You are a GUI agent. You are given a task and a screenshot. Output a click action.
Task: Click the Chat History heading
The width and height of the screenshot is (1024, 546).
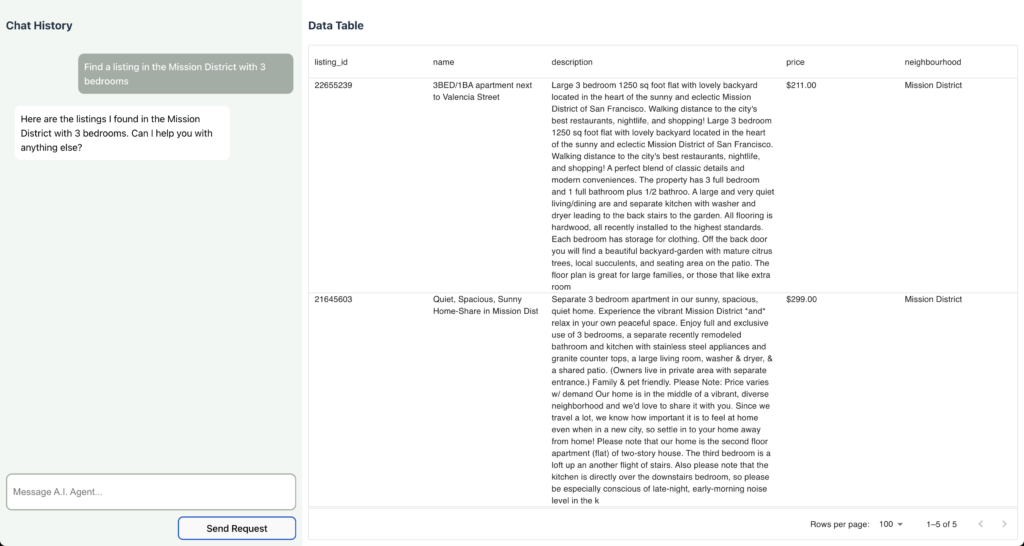(39, 26)
